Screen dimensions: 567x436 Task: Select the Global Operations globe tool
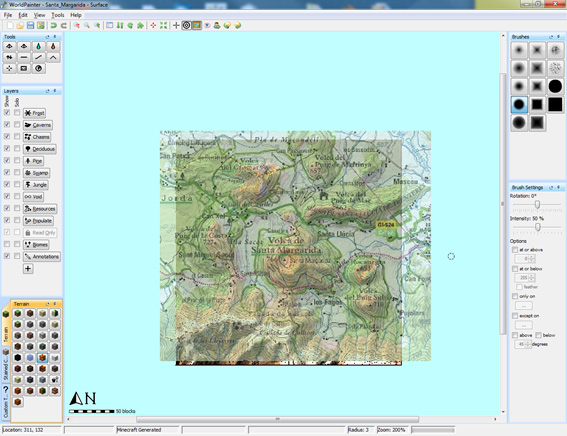39,68
